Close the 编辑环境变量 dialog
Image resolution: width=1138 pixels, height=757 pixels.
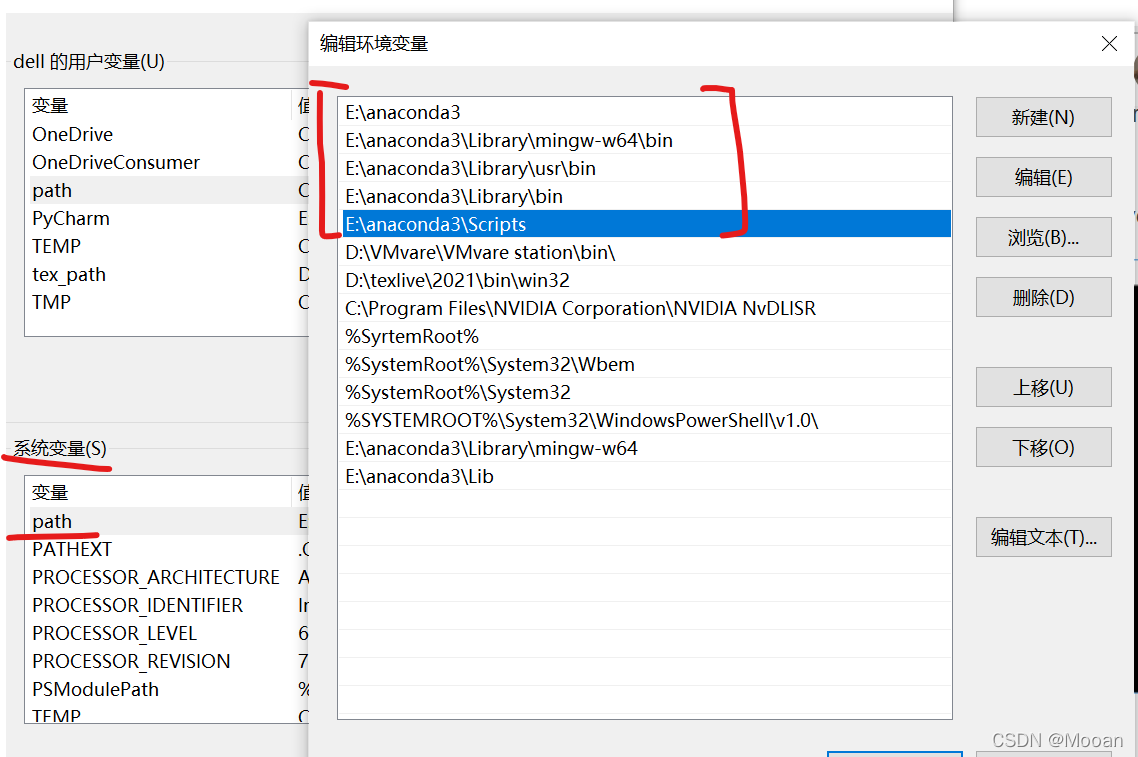click(x=1108, y=44)
